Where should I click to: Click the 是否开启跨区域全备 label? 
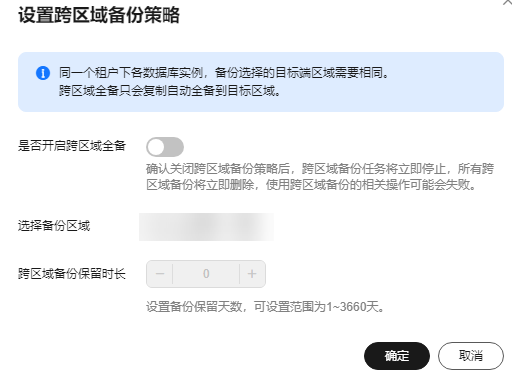tap(72, 146)
